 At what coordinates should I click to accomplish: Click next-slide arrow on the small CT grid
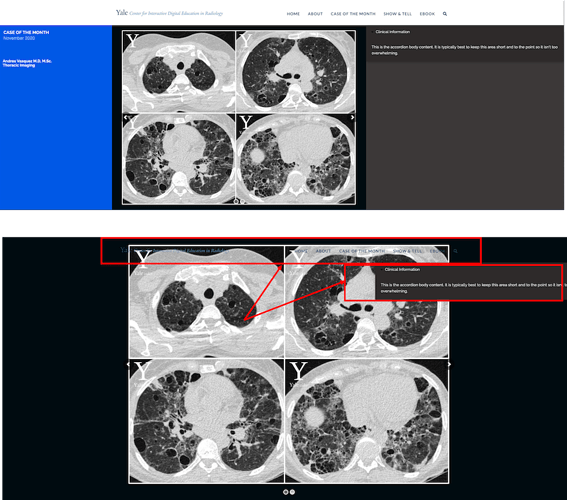point(352,117)
